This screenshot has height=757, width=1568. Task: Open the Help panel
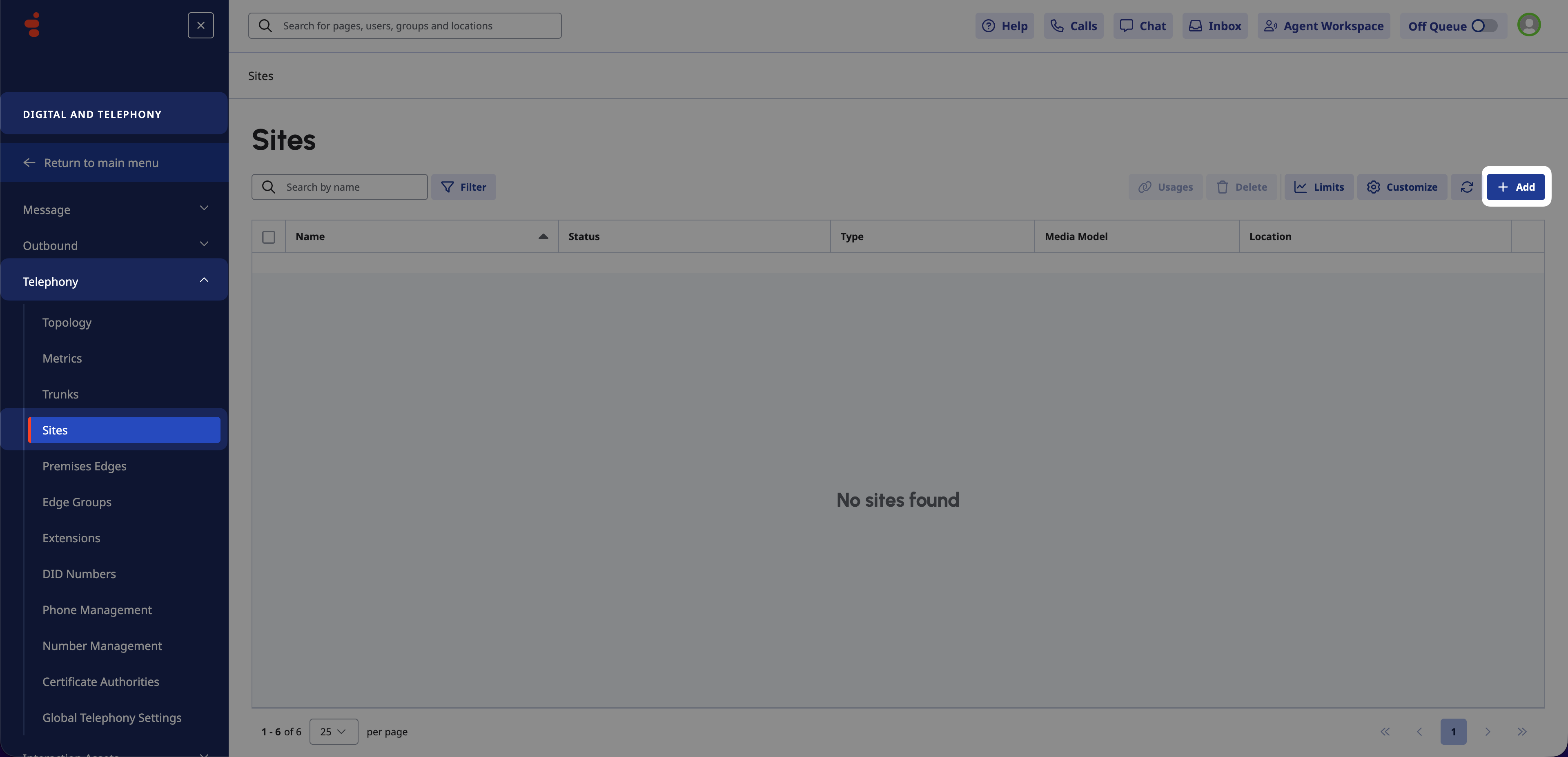[1004, 26]
